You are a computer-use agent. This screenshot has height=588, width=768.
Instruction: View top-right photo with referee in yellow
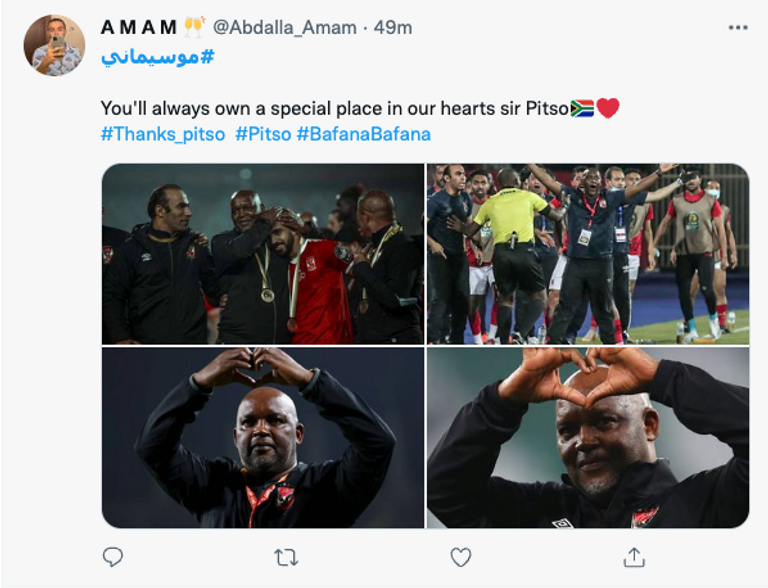[588, 253]
